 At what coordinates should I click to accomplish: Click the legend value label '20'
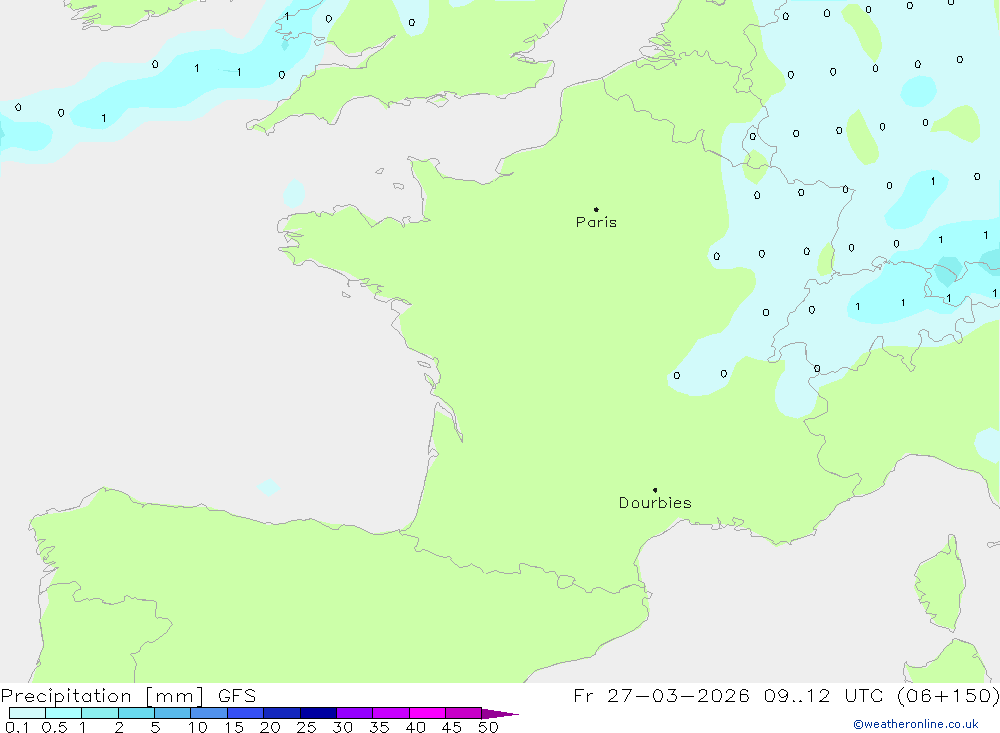[x=270, y=727]
